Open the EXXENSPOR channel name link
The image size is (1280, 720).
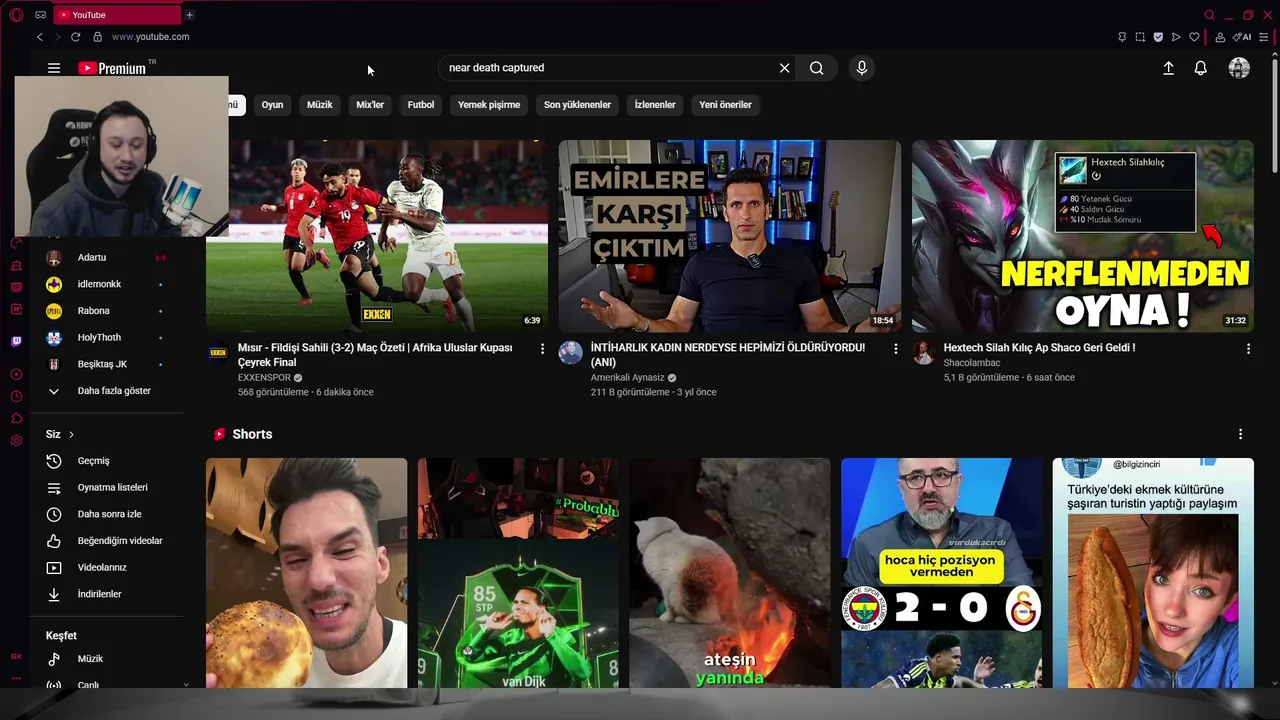coord(264,378)
